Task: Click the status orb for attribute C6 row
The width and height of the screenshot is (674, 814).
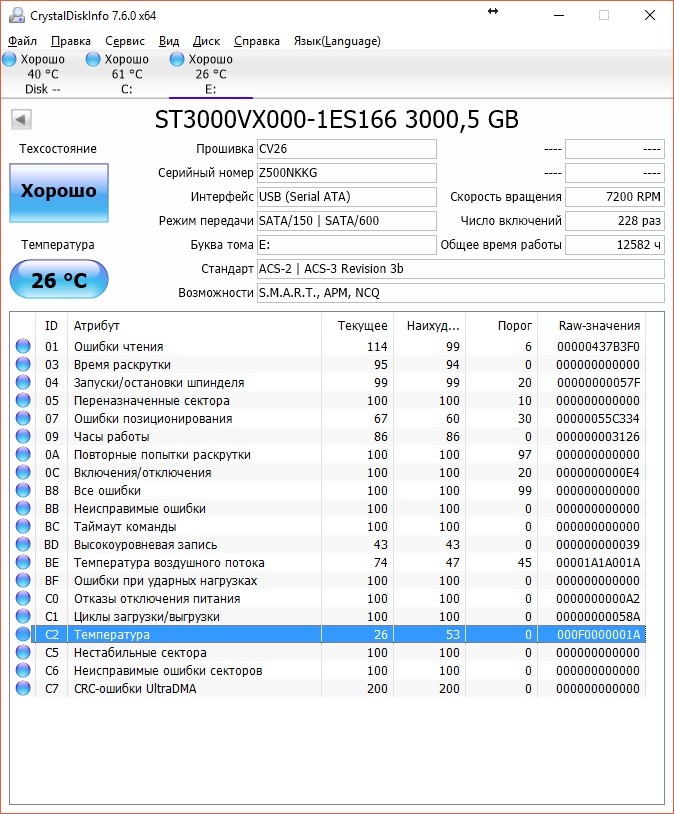Action: click(23, 670)
